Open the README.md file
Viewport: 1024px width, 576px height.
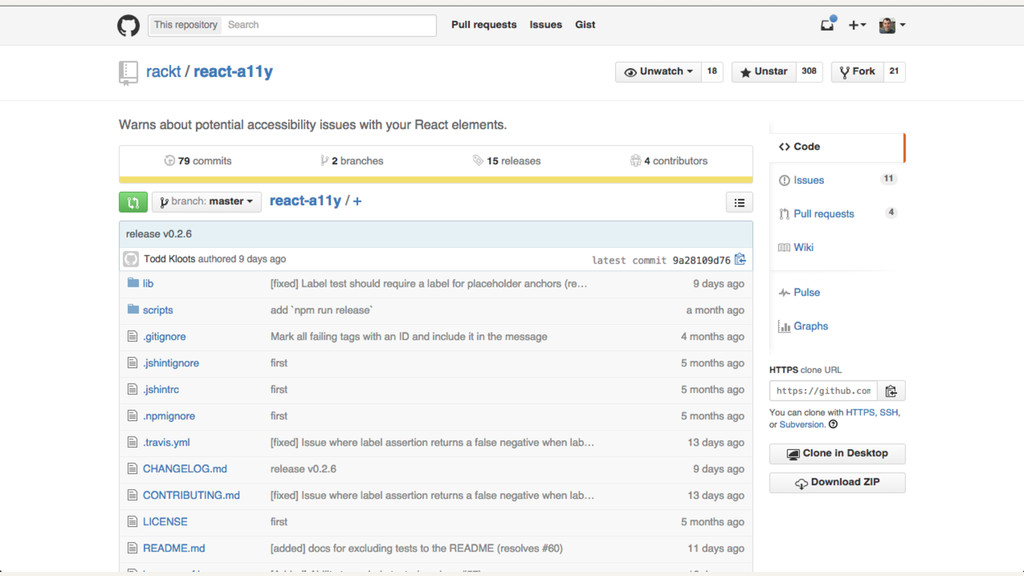pos(174,548)
